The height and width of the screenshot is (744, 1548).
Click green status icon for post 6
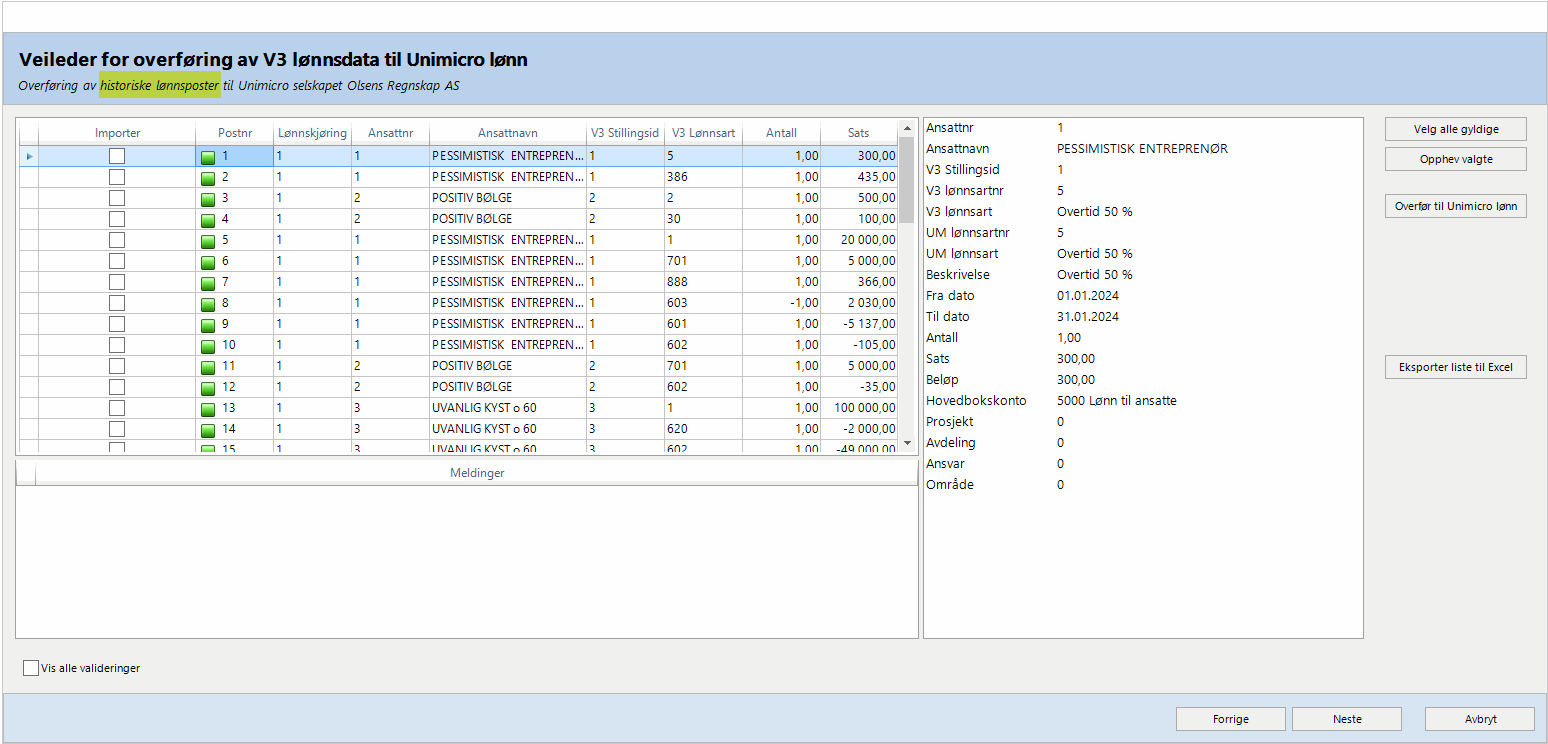pos(208,262)
